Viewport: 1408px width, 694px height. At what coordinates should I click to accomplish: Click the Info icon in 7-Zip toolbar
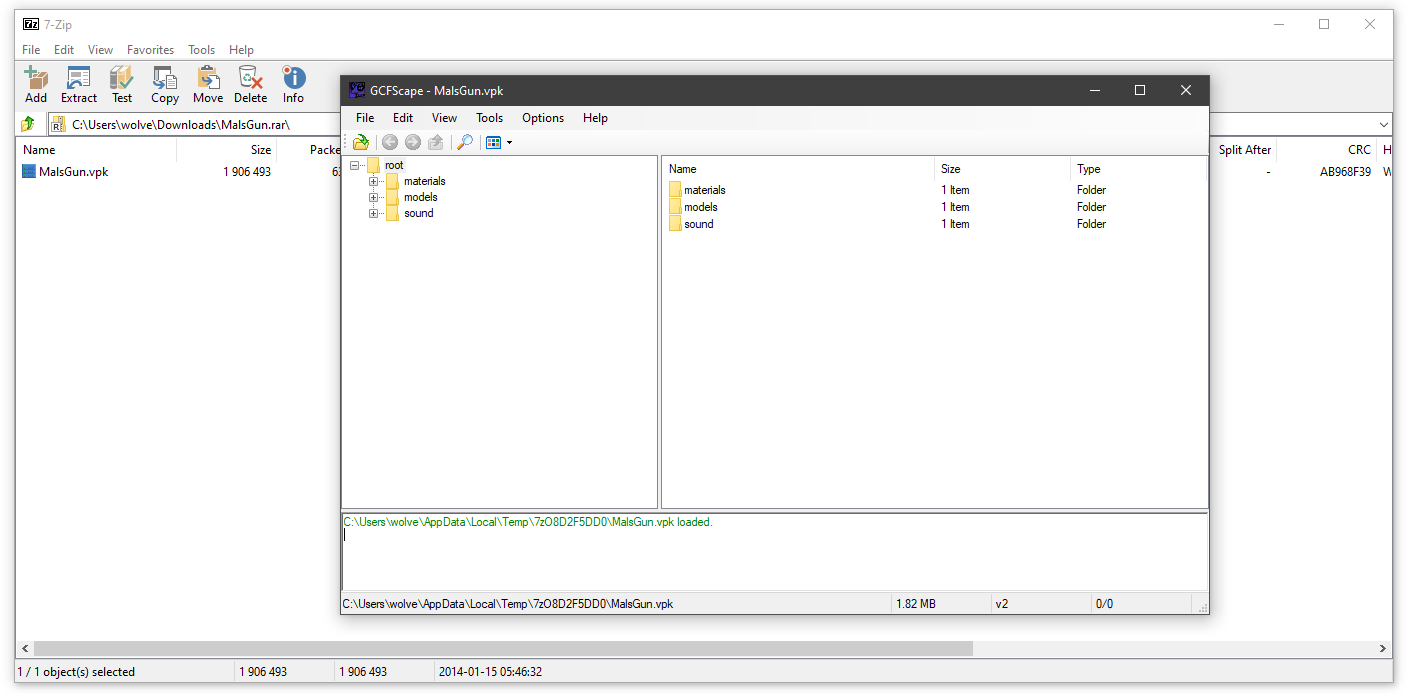coord(293,78)
